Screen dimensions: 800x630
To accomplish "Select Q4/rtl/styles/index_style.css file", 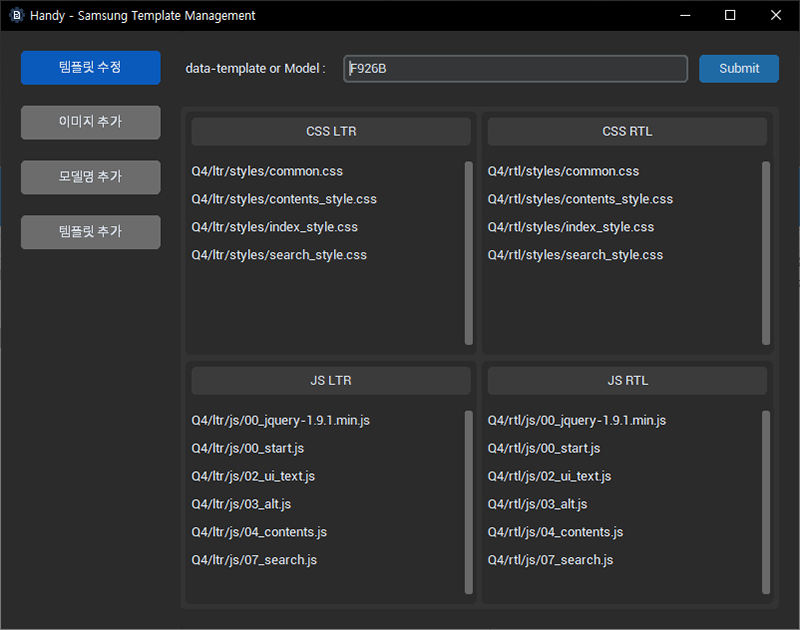I will pos(570,226).
